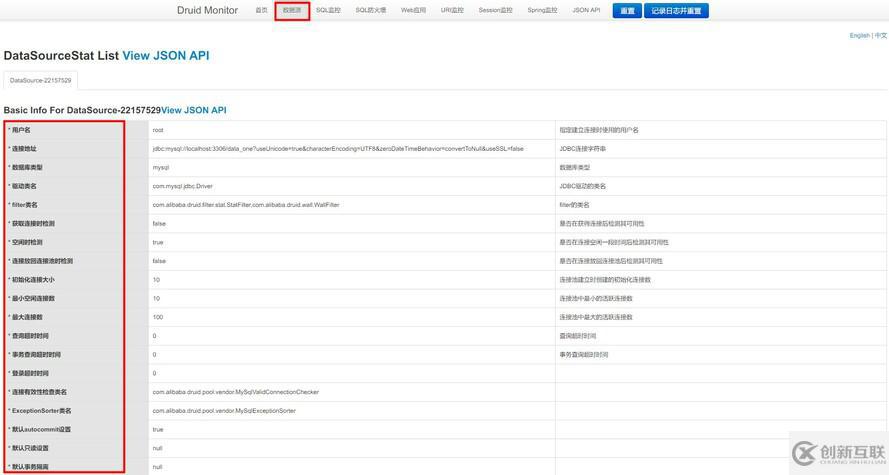Image resolution: width=889 pixels, height=475 pixels.
Task: Click the MySqlExceptionSorter class value
Action: click(225, 410)
